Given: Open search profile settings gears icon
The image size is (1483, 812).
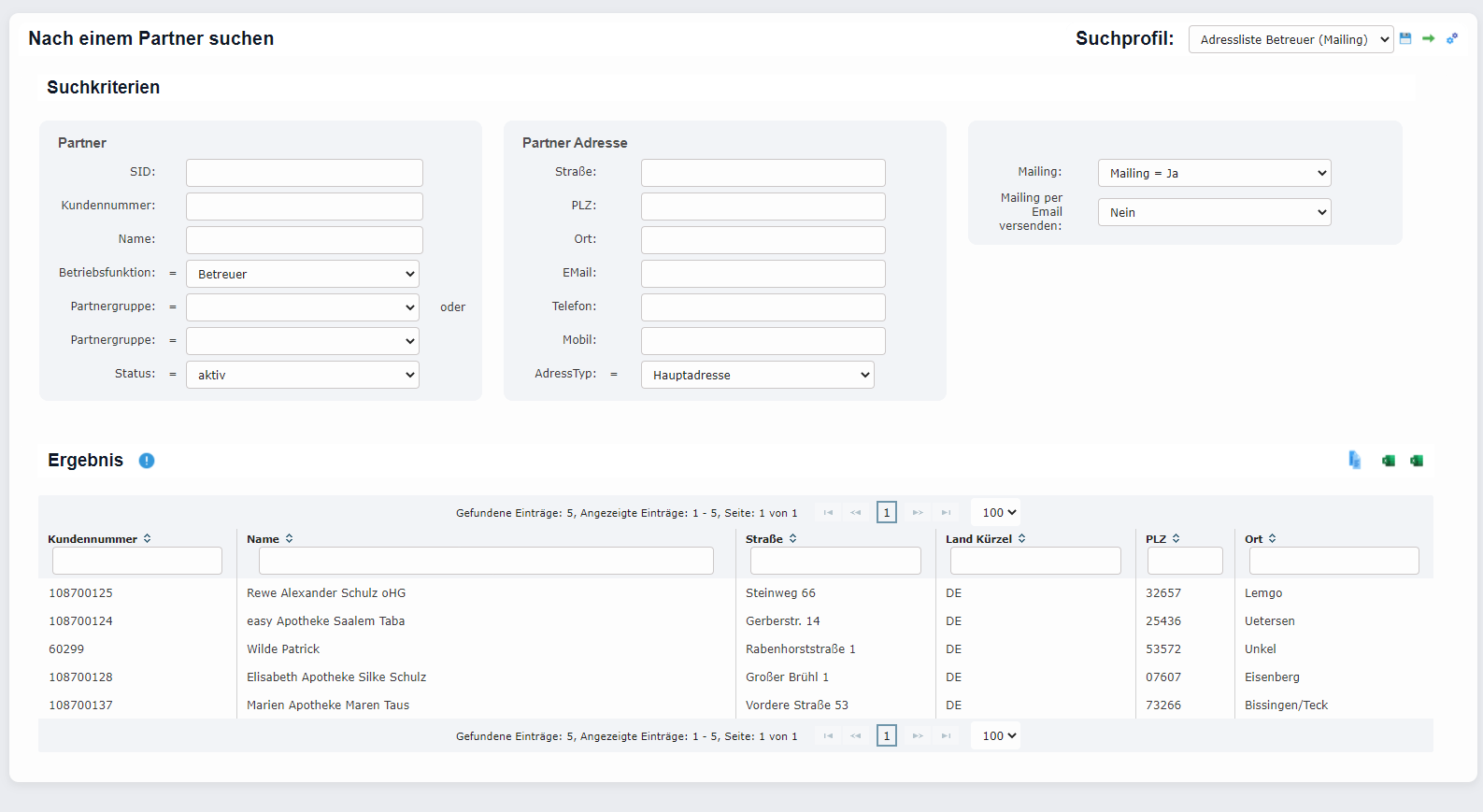Looking at the screenshot, I should point(1452,38).
